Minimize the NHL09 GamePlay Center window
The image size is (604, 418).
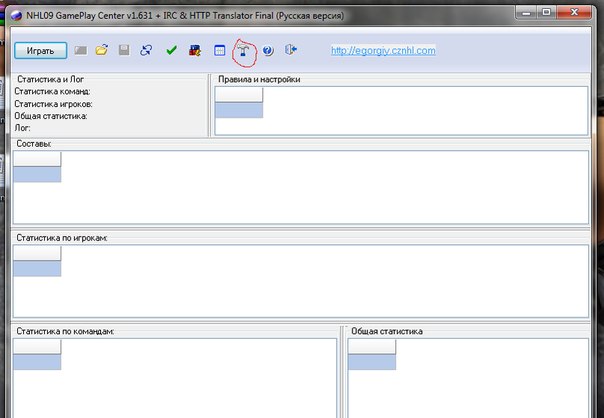527,12
